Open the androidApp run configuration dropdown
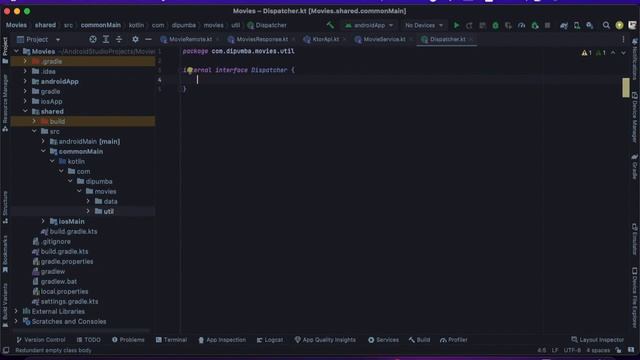Image resolution: width=640 pixels, height=360 pixels. click(x=369, y=25)
